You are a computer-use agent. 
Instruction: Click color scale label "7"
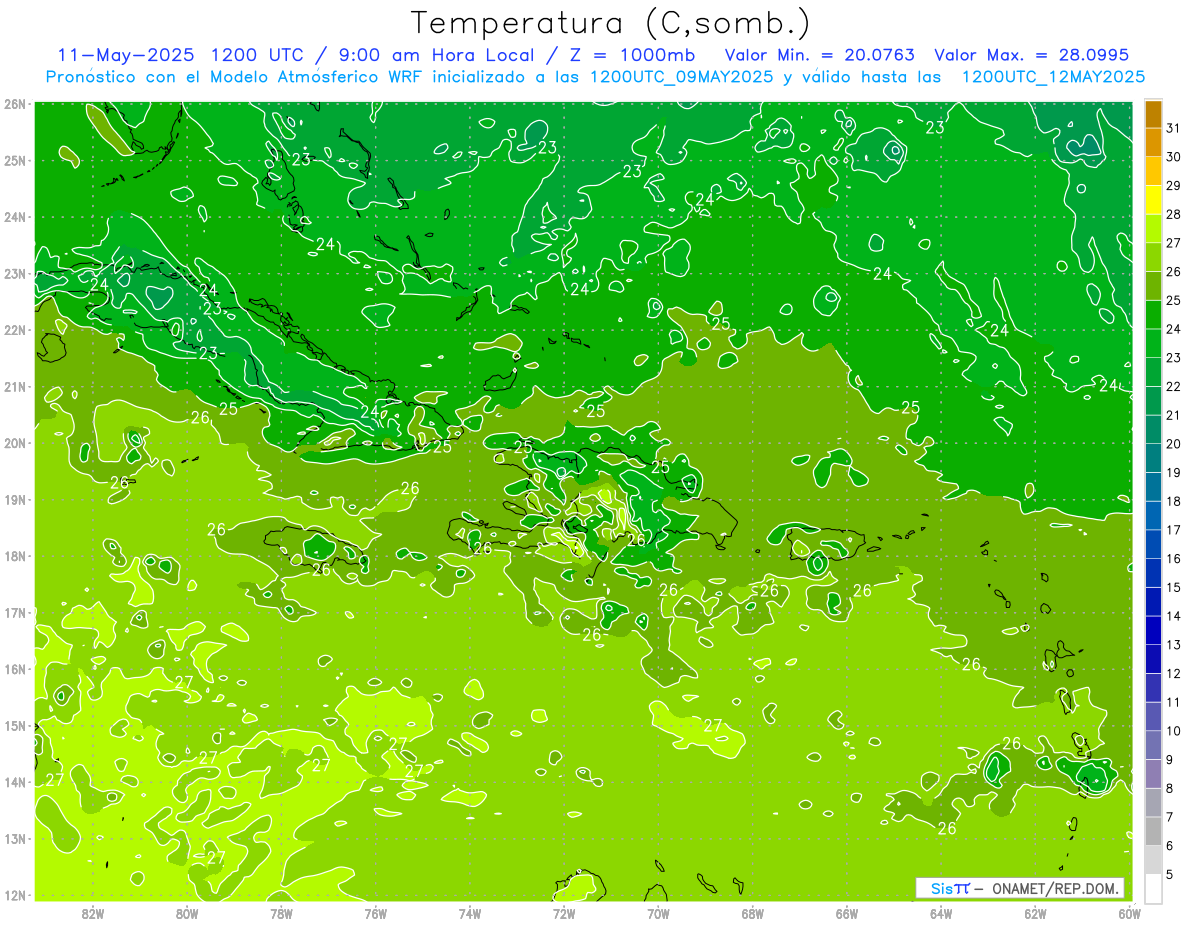(1169, 816)
